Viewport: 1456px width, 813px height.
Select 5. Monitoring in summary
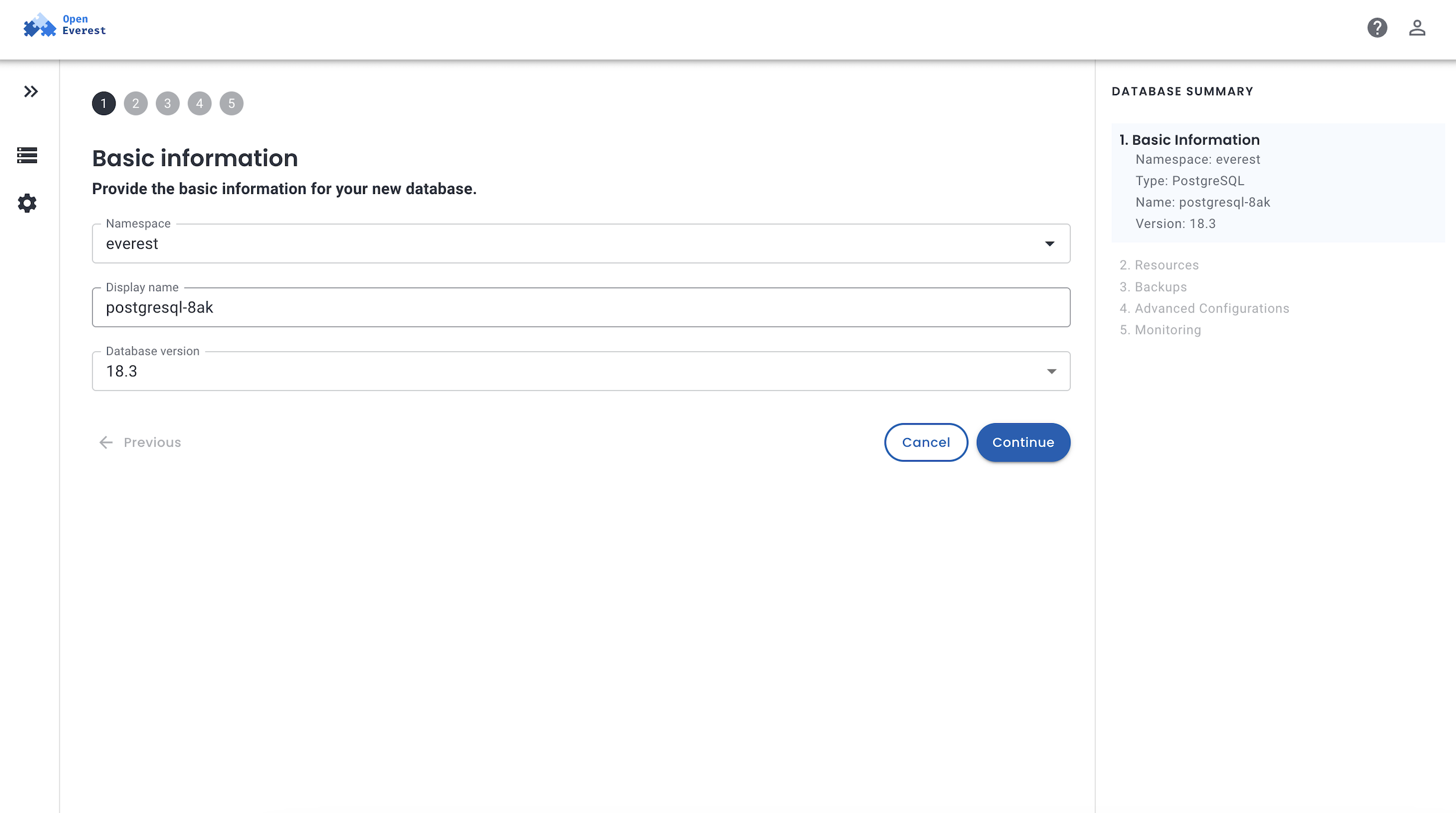(1160, 330)
